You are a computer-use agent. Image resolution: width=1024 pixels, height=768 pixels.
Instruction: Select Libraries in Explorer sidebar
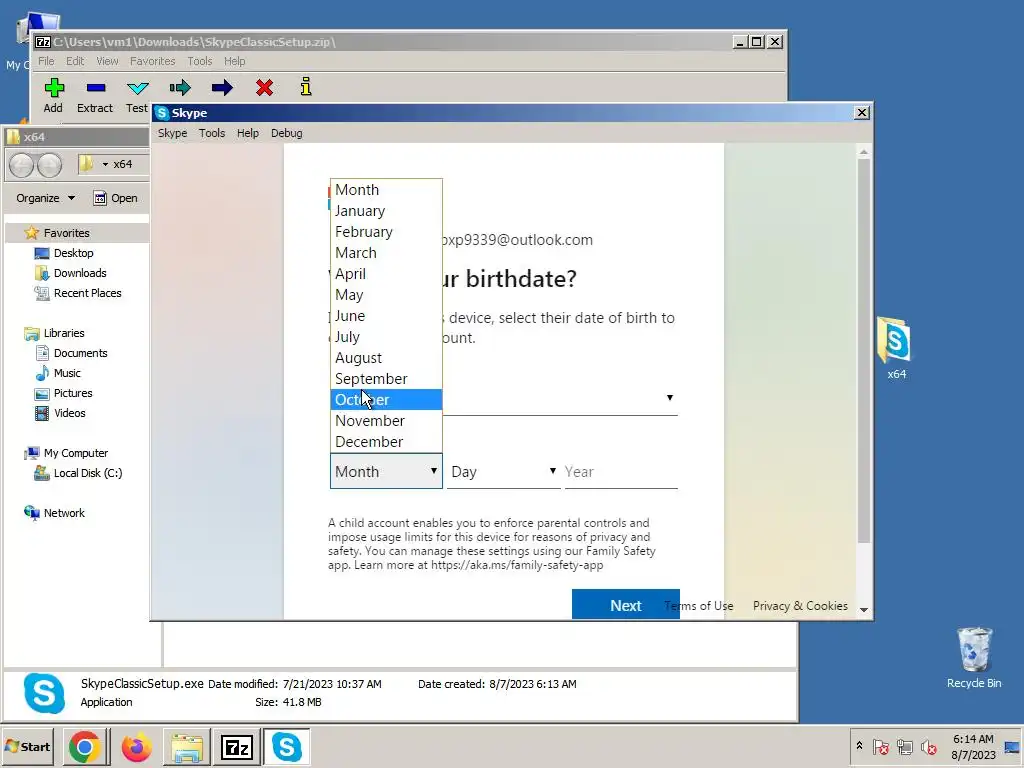[x=63, y=333]
